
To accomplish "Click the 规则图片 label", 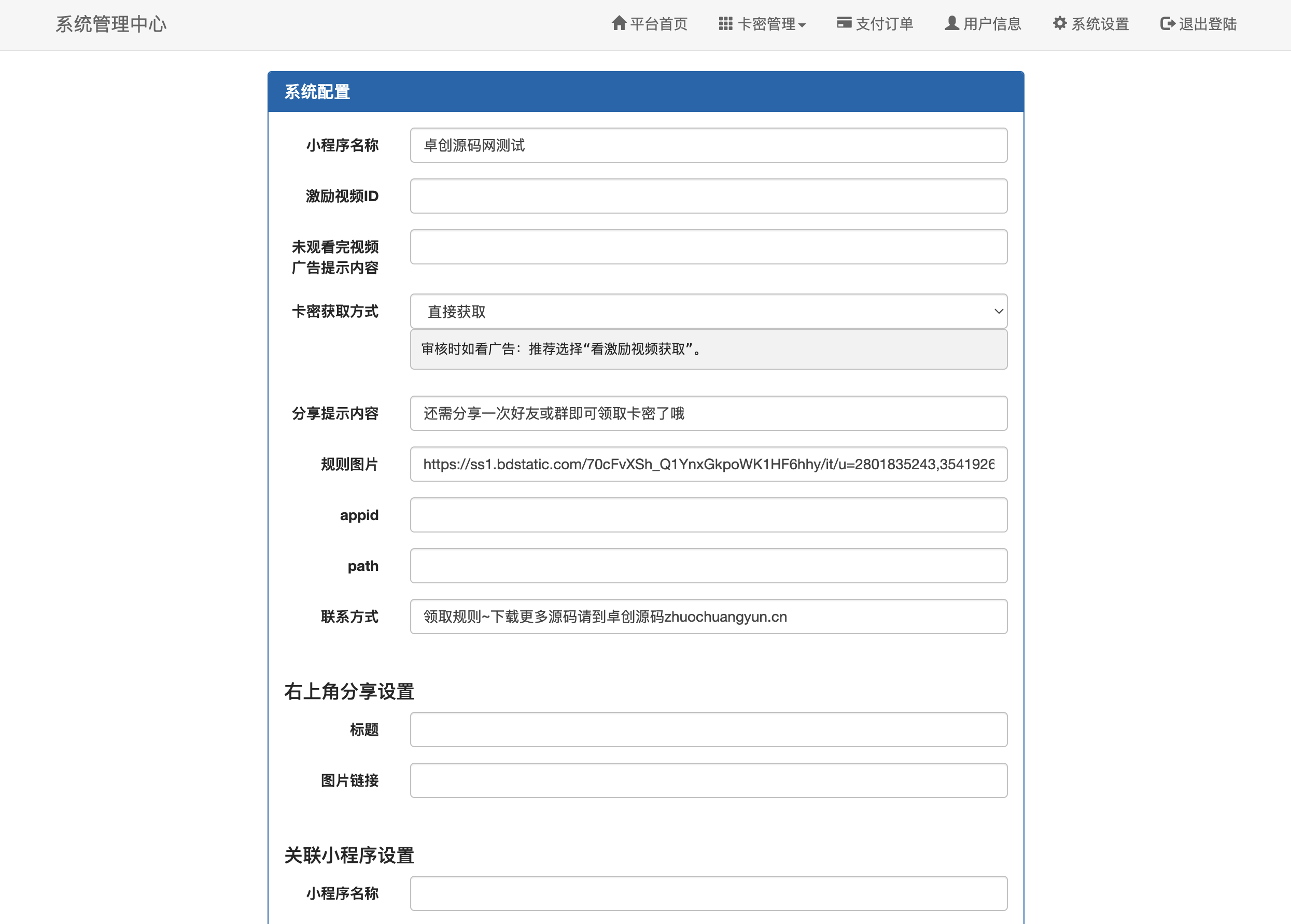I will point(349,464).
